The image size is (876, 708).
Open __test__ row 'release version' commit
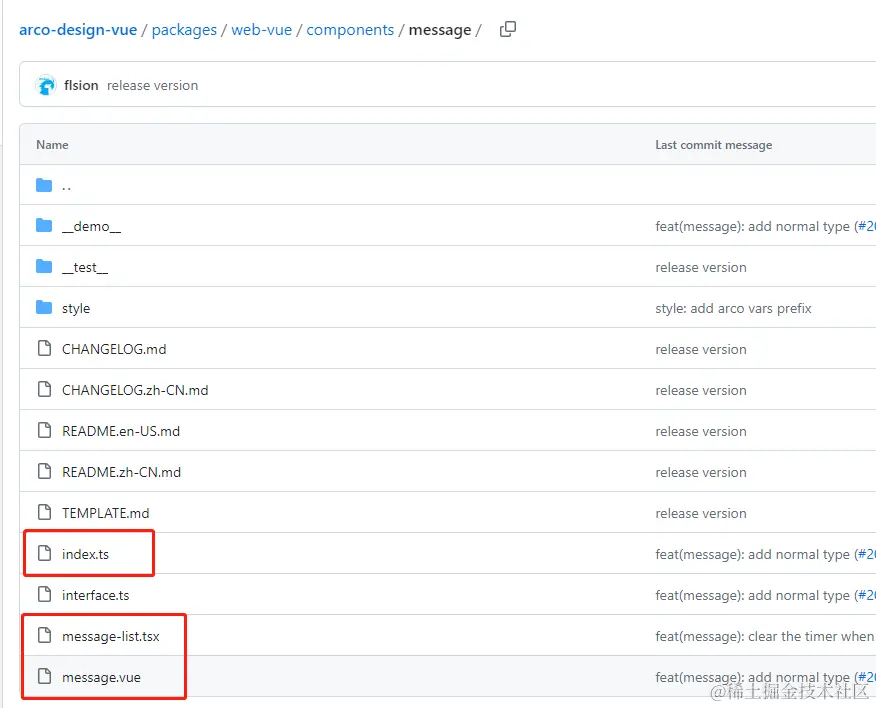701,268
